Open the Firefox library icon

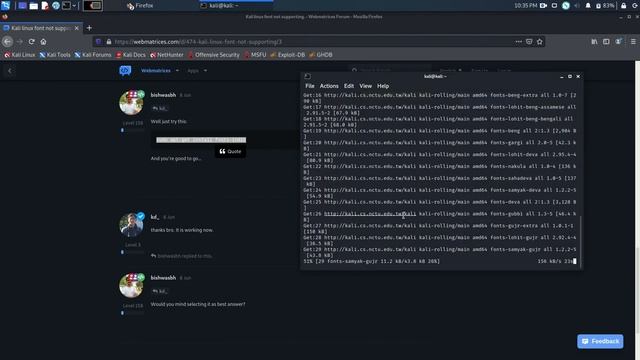(594, 42)
